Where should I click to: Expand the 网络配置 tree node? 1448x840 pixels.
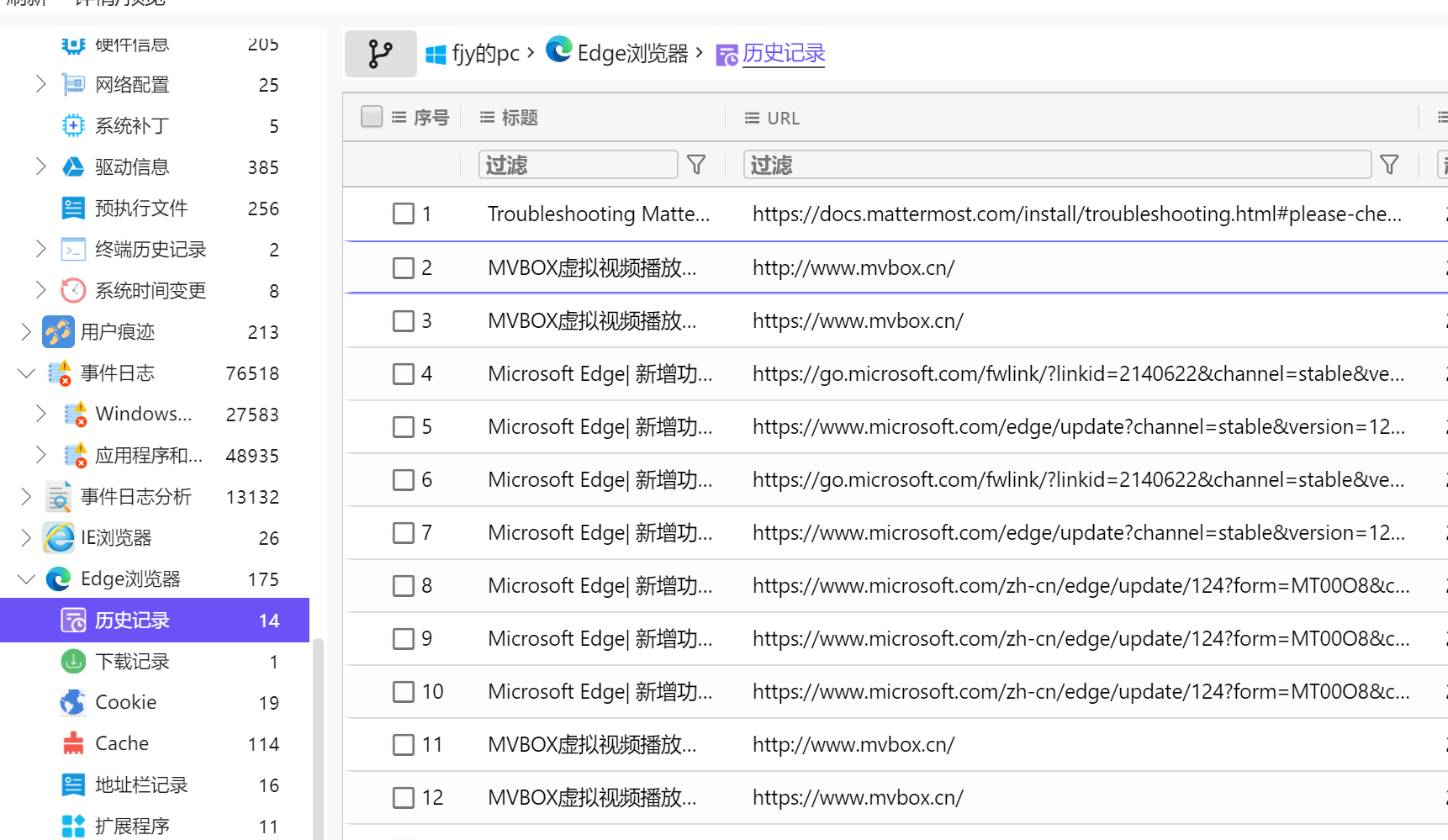40,84
